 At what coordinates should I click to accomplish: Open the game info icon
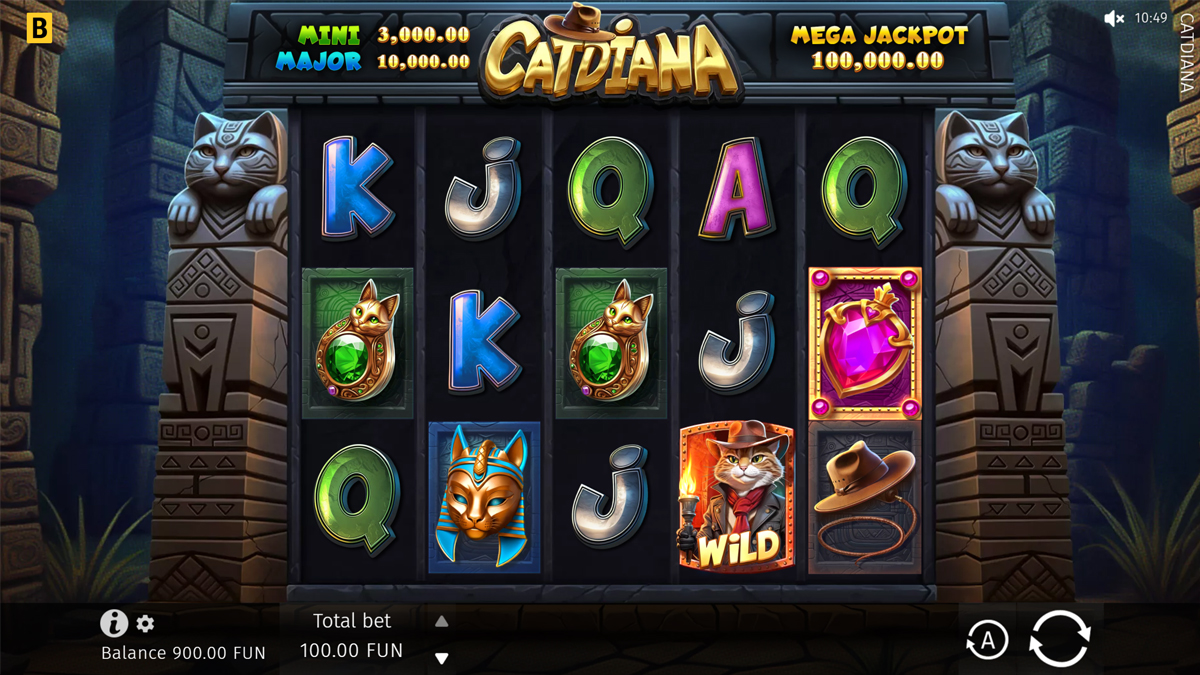pyautogui.click(x=114, y=623)
